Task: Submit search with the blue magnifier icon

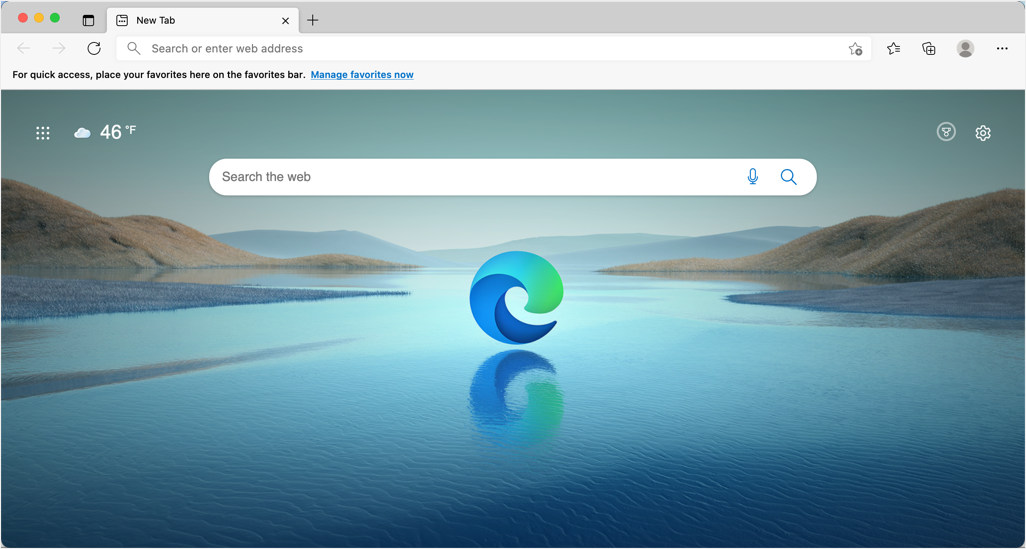Action: 788,177
